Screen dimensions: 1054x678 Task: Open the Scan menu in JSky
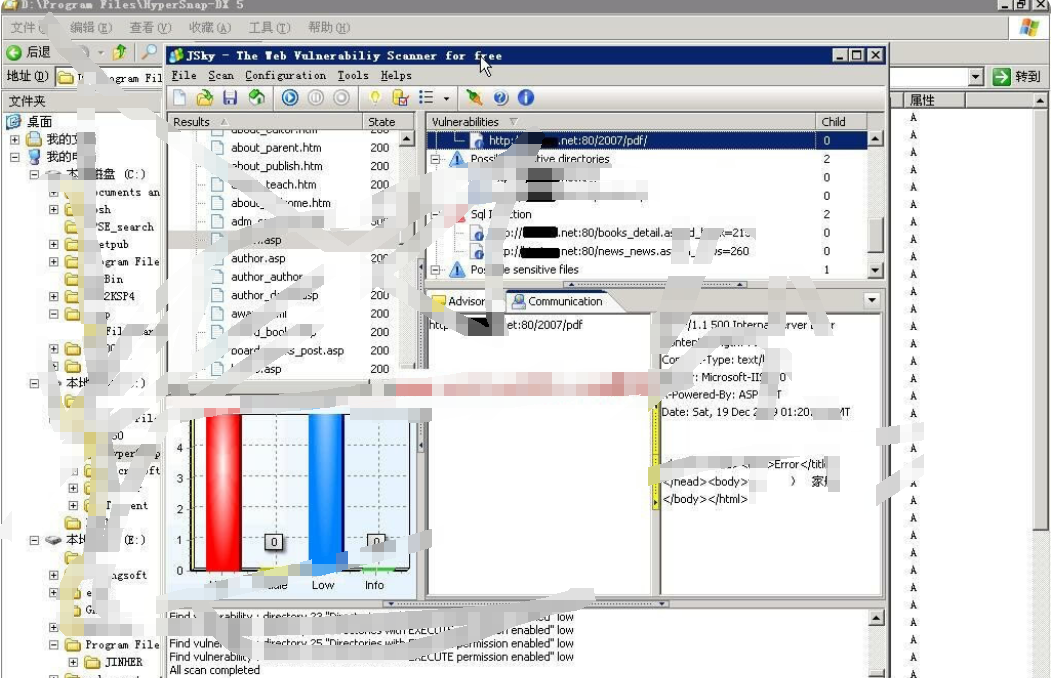220,75
